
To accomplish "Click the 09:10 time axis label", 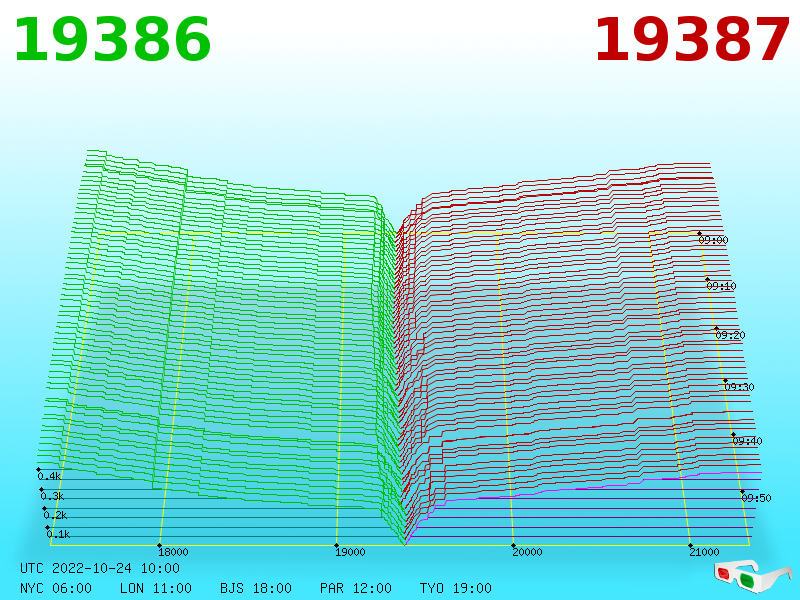I will click(x=721, y=286).
